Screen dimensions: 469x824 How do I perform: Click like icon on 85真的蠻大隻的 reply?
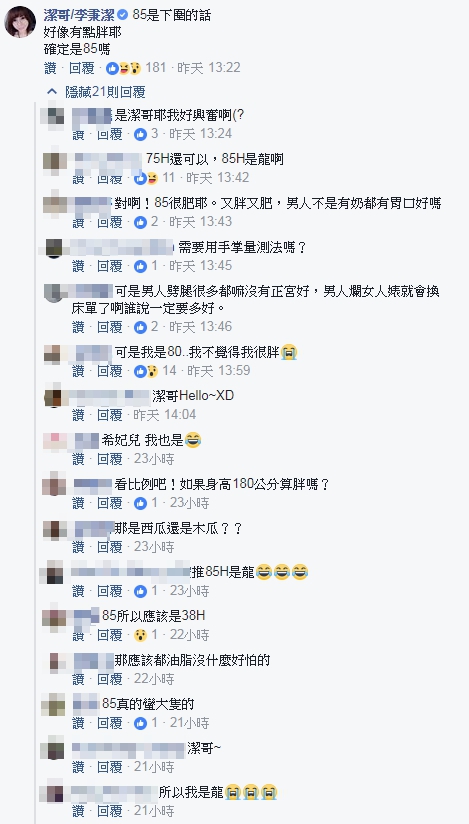140,723
